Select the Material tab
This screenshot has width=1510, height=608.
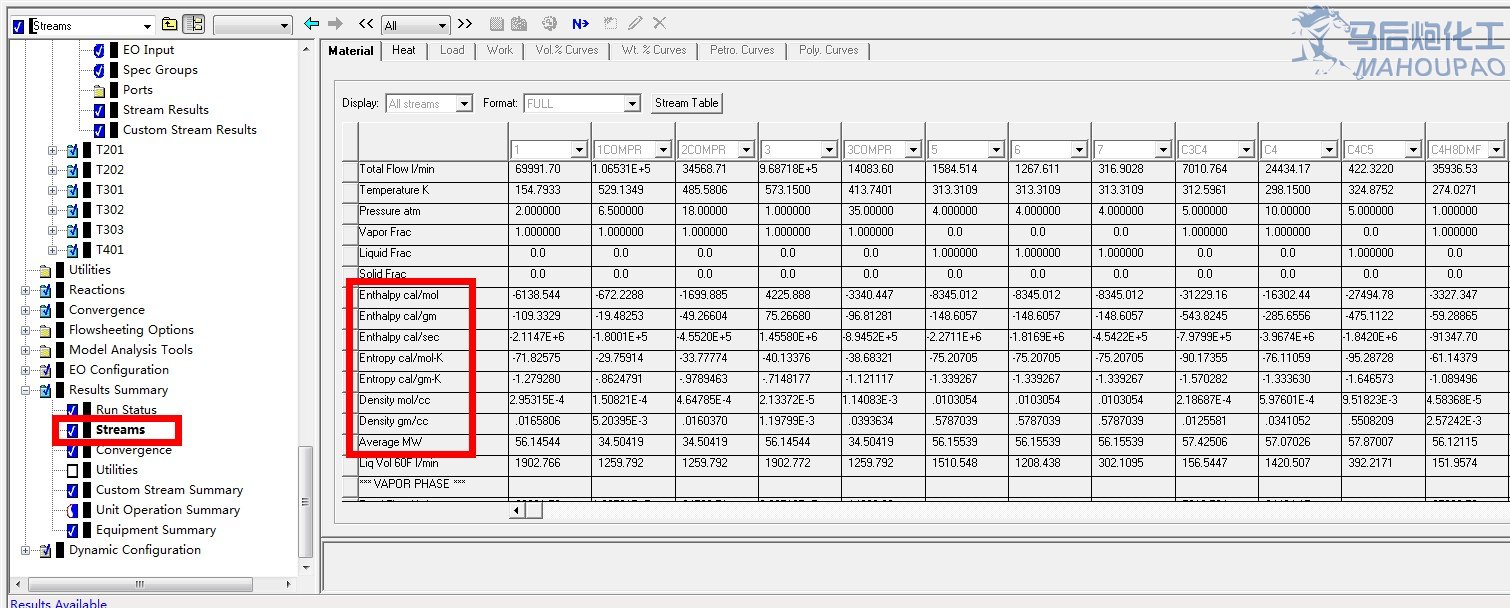pyautogui.click(x=351, y=50)
